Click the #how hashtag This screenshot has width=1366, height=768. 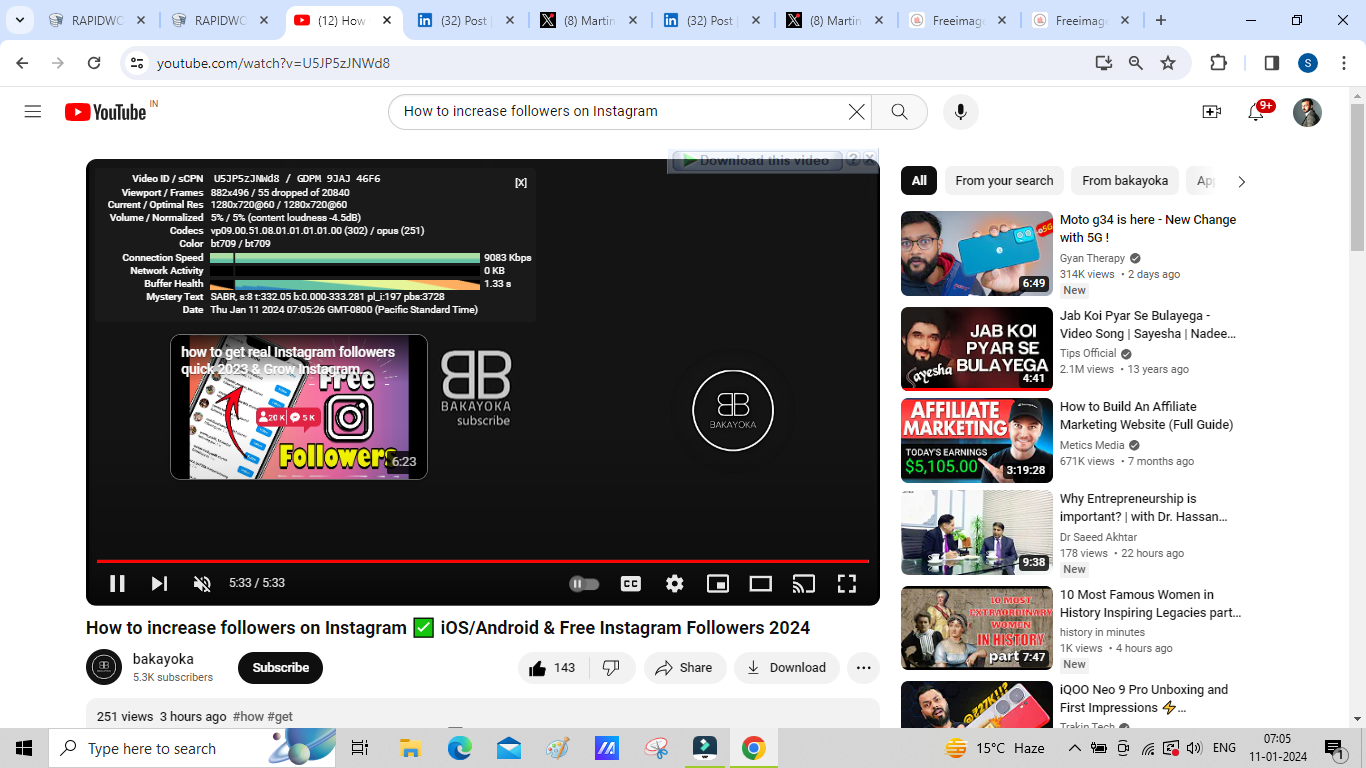248,717
